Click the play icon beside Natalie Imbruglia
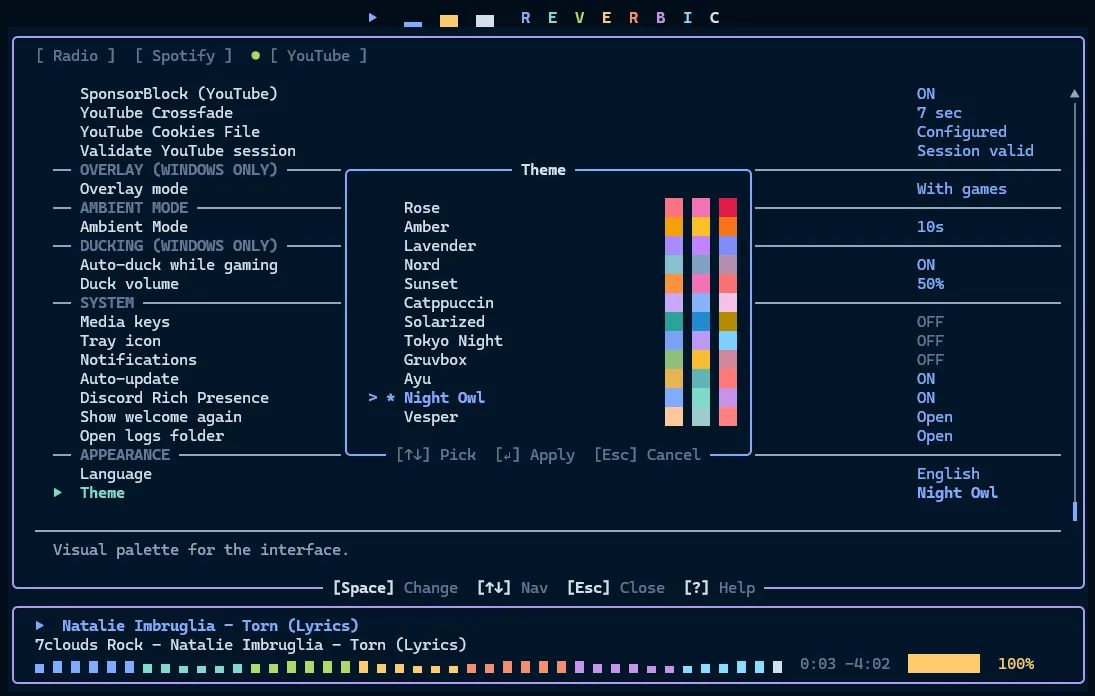 point(41,625)
